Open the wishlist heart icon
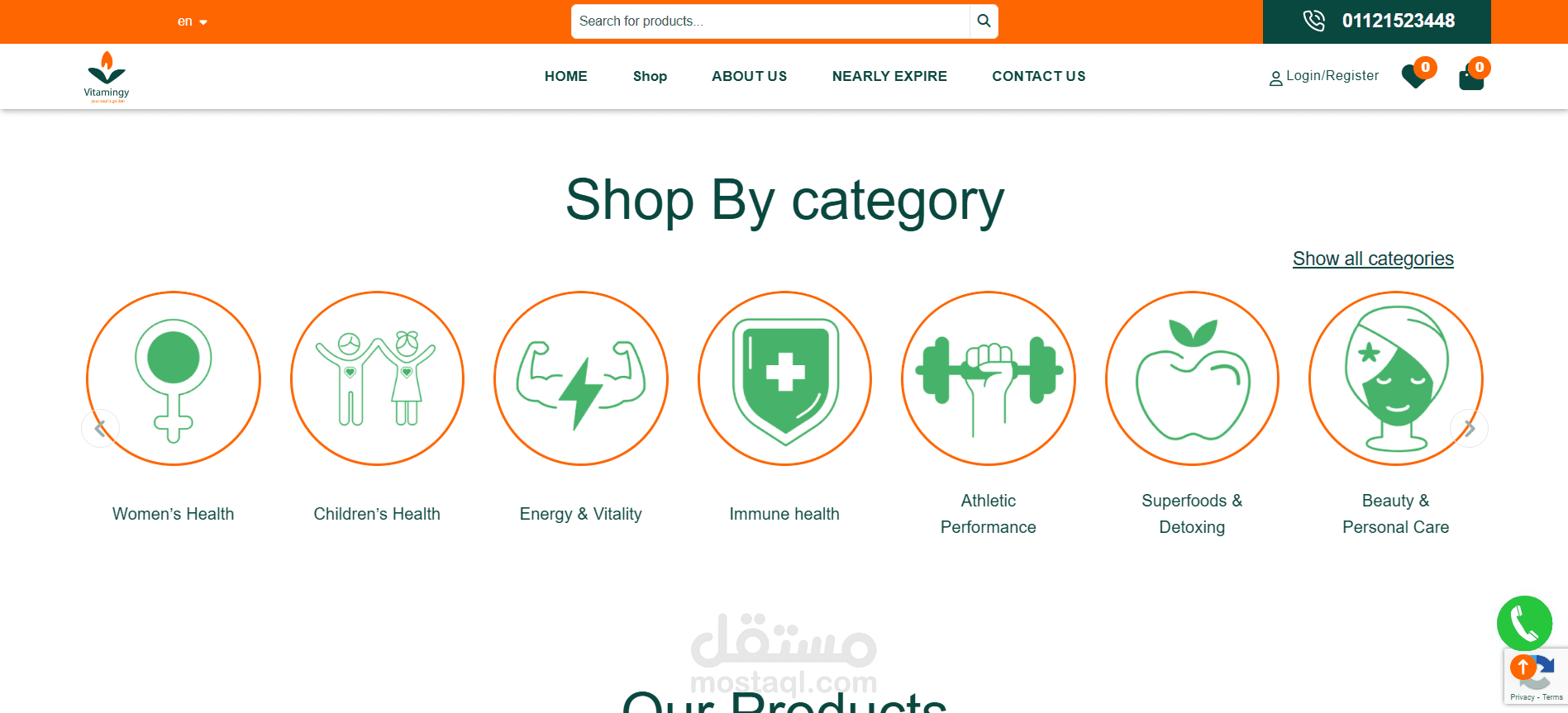1568x713 pixels. 1414,76
